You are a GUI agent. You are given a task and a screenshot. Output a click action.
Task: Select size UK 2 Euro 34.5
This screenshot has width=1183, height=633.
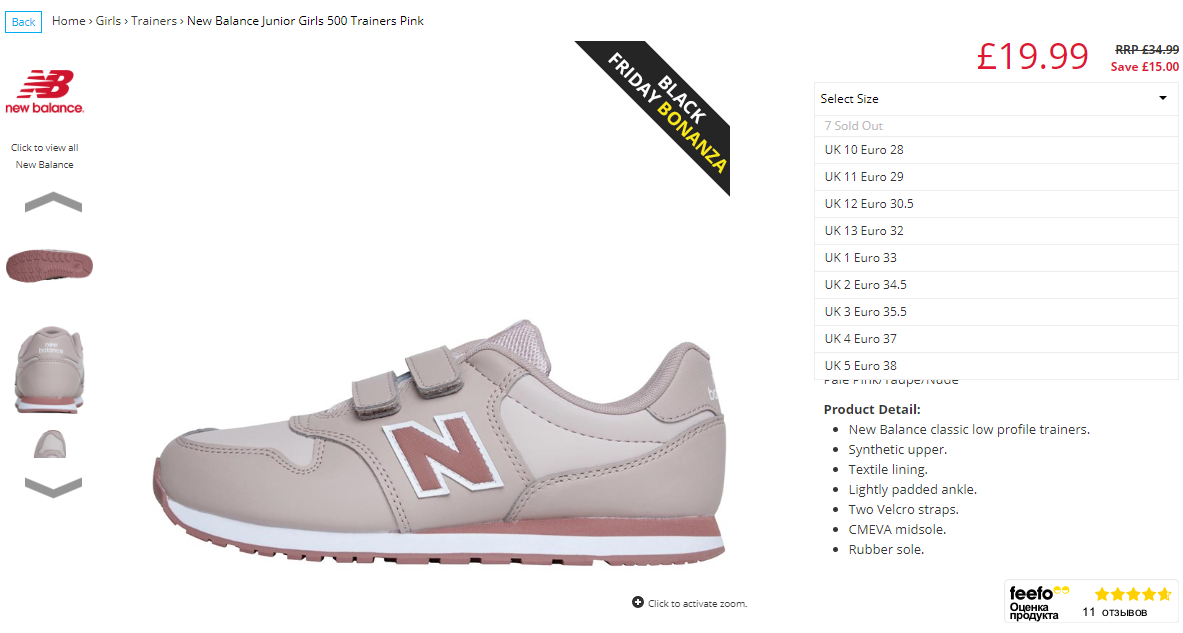[x=996, y=284]
